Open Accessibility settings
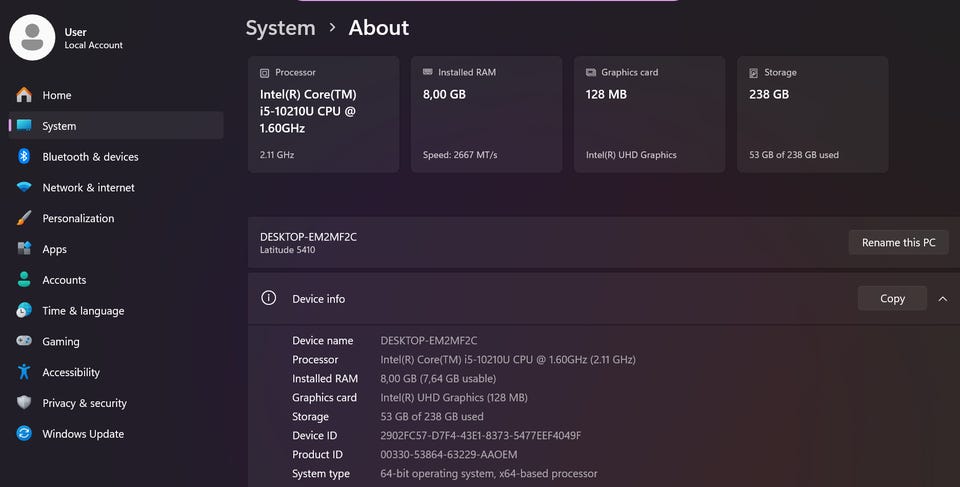 tap(116, 372)
